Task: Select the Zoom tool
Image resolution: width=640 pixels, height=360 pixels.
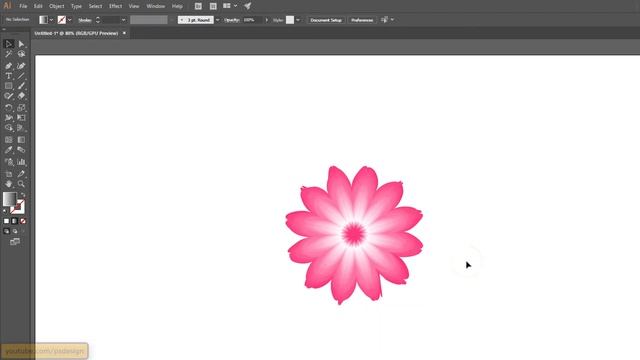Action: [21, 184]
